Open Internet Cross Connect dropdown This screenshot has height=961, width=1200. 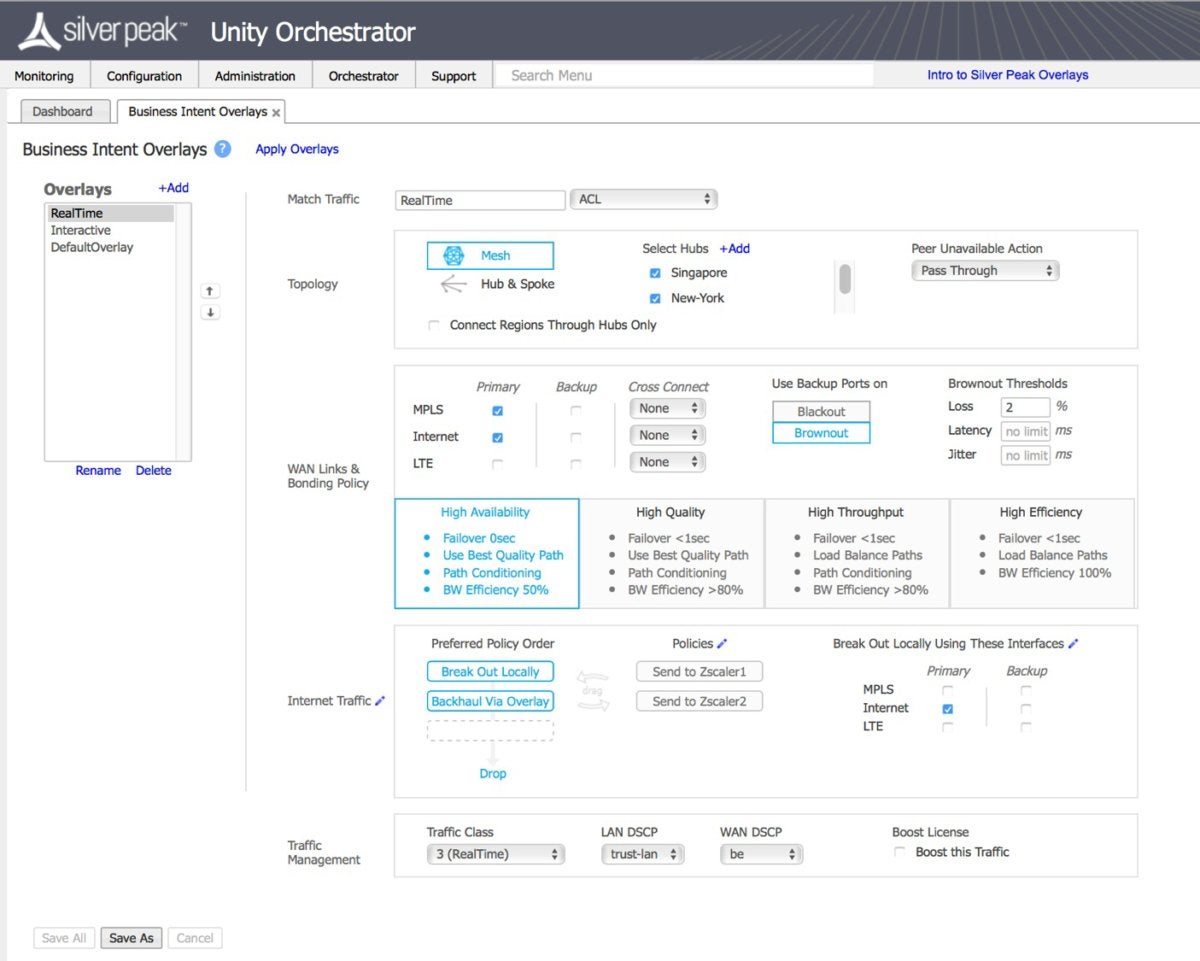pyautogui.click(x=667, y=435)
